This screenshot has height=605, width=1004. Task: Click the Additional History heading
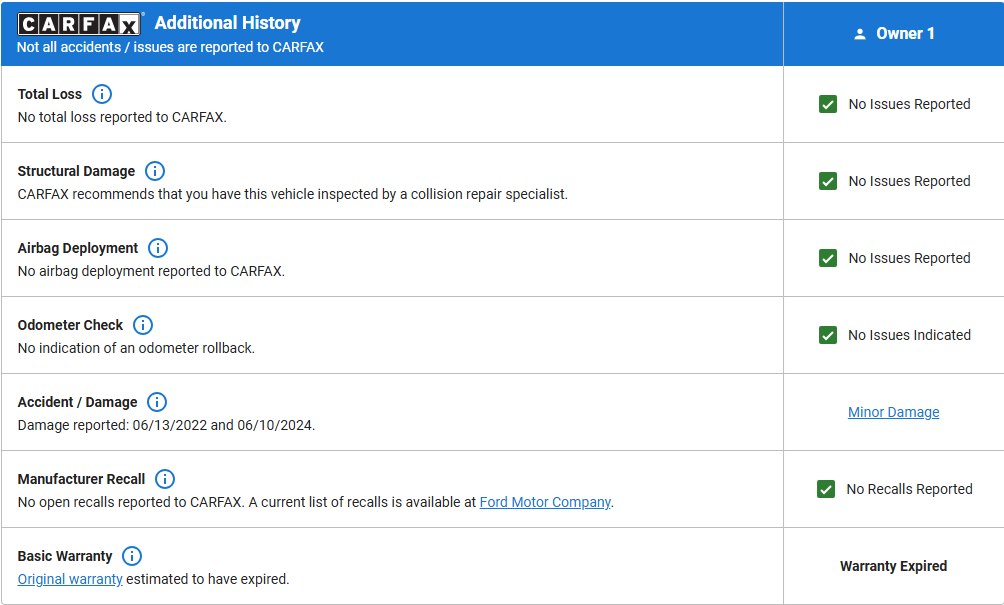[x=227, y=23]
